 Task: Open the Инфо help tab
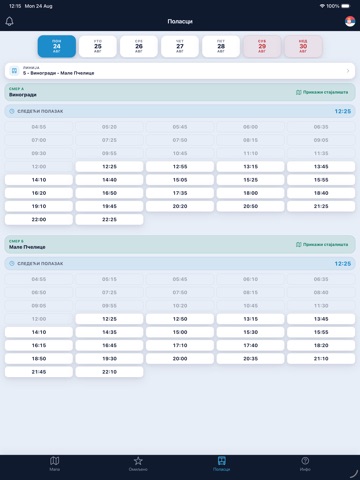tap(305, 464)
